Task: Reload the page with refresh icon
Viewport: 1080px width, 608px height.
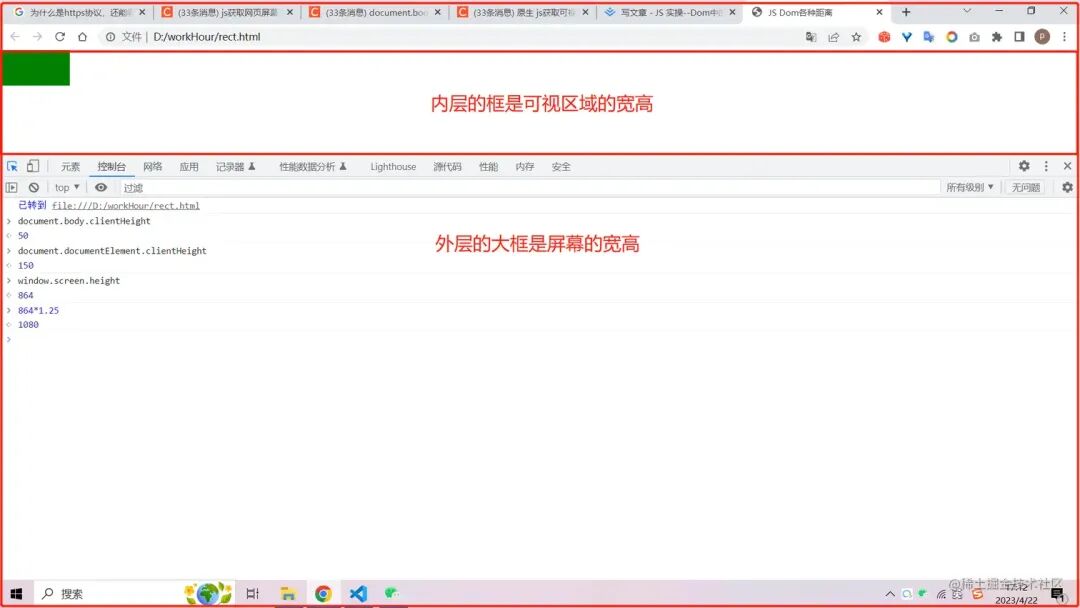Action: [60, 36]
